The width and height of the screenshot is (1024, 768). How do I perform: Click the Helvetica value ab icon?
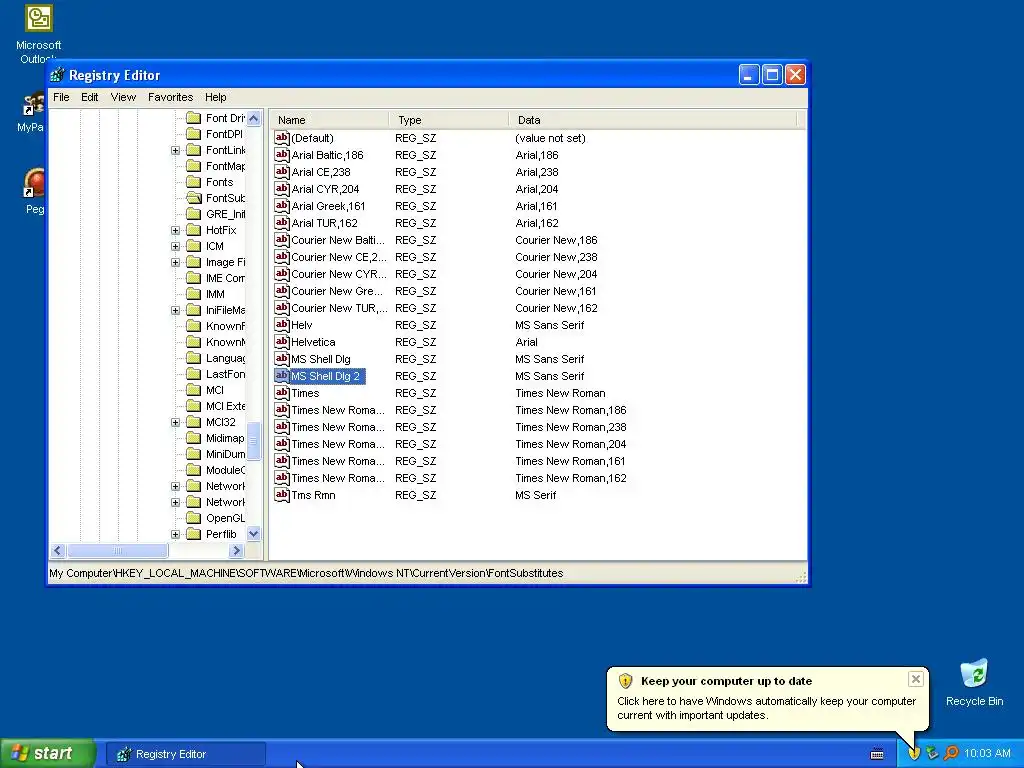click(281, 342)
